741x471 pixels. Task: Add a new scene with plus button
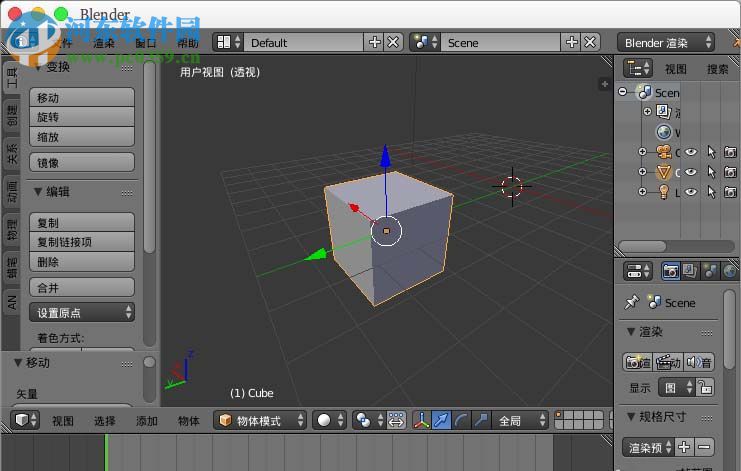571,43
